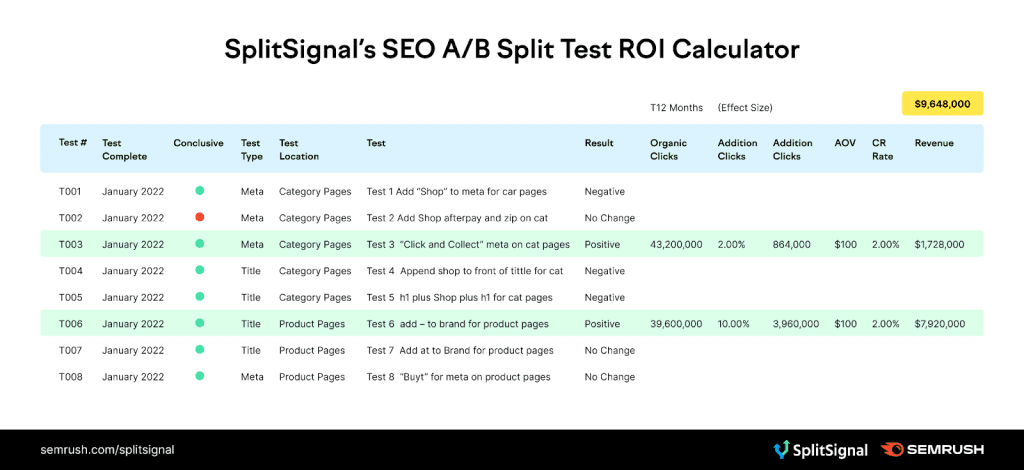This screenshot has width=1024, height=470.
Task: Click the green conclusive dot for T001
Action: [x=199, y=190]
